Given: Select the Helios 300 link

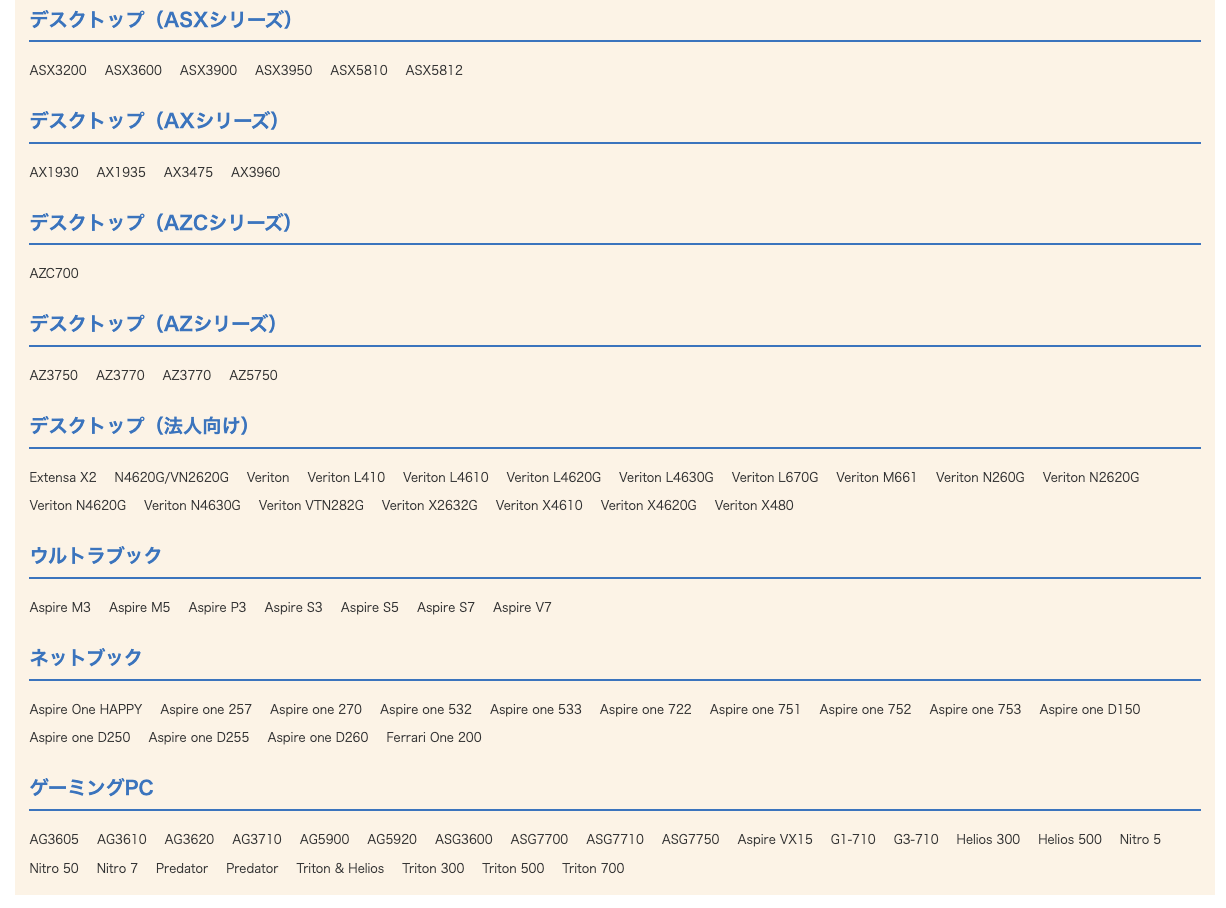Looking at the screenshot, I should [988, 839].
